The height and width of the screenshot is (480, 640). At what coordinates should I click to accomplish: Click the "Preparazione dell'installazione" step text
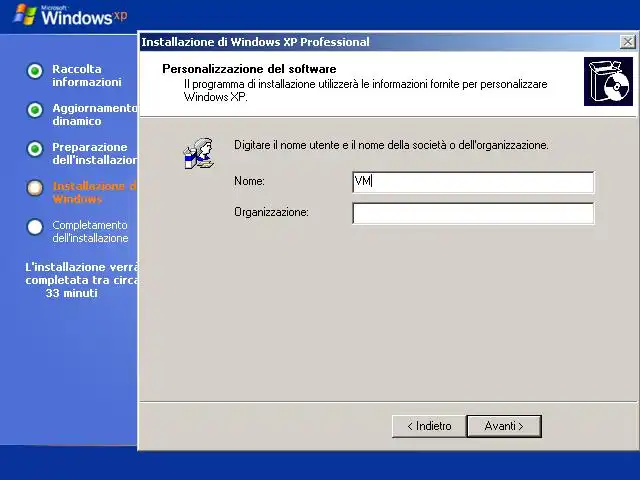click(x=95, y=153)
